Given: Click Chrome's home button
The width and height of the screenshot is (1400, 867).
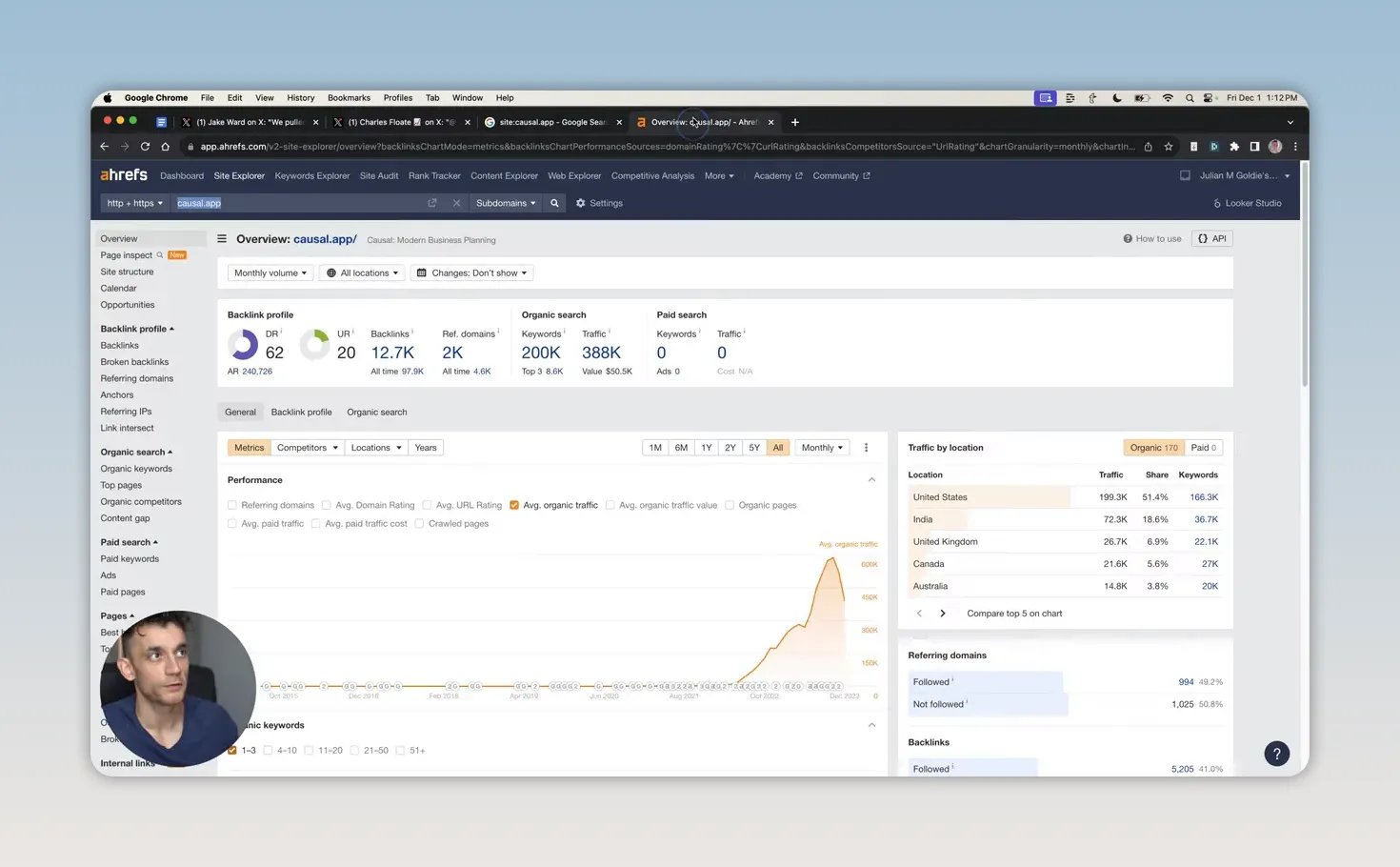Looking at the screenshot, I should coord(165,147).
